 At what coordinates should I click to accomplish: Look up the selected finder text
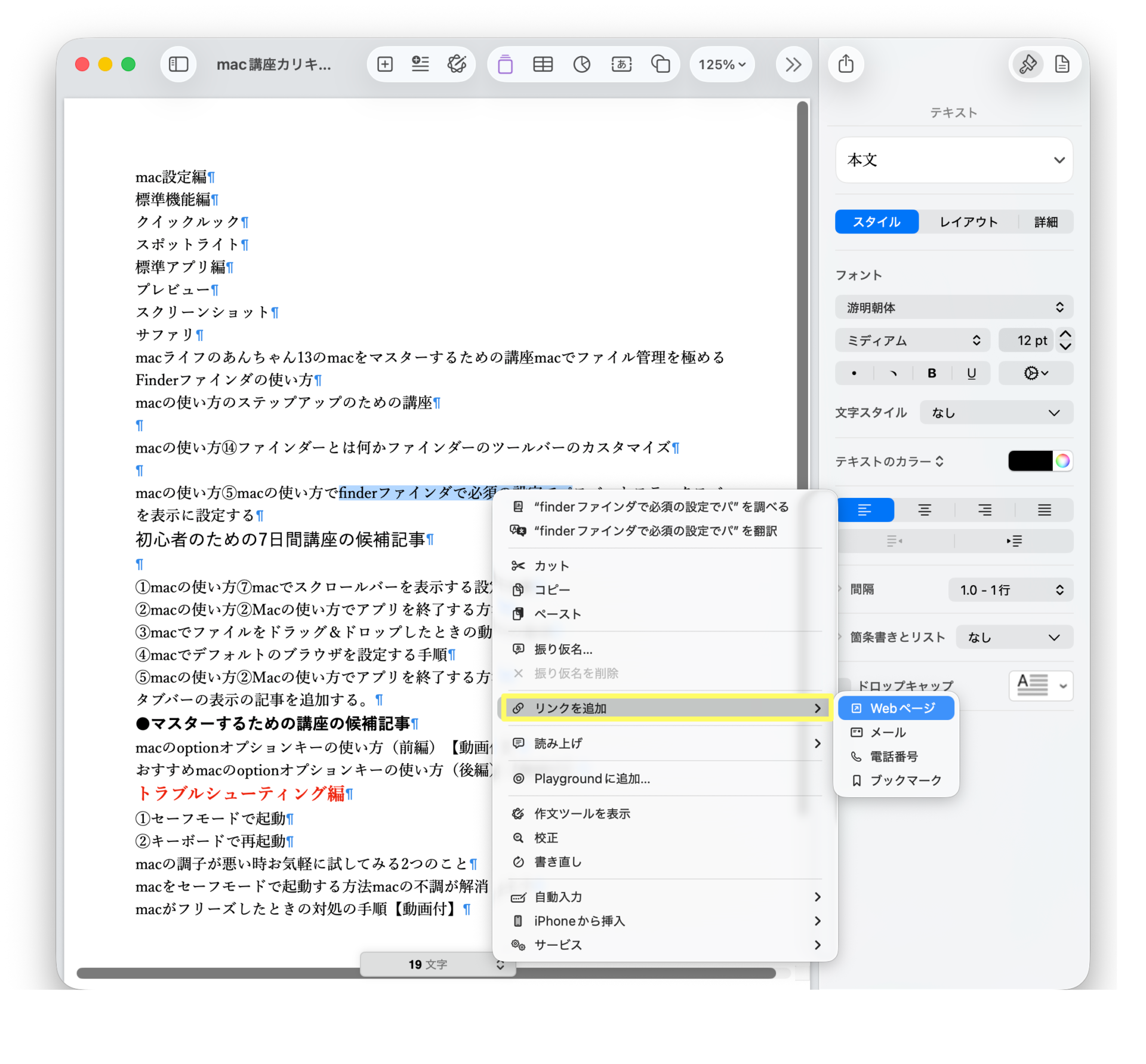pyautogui.click(x=665, y=507)
